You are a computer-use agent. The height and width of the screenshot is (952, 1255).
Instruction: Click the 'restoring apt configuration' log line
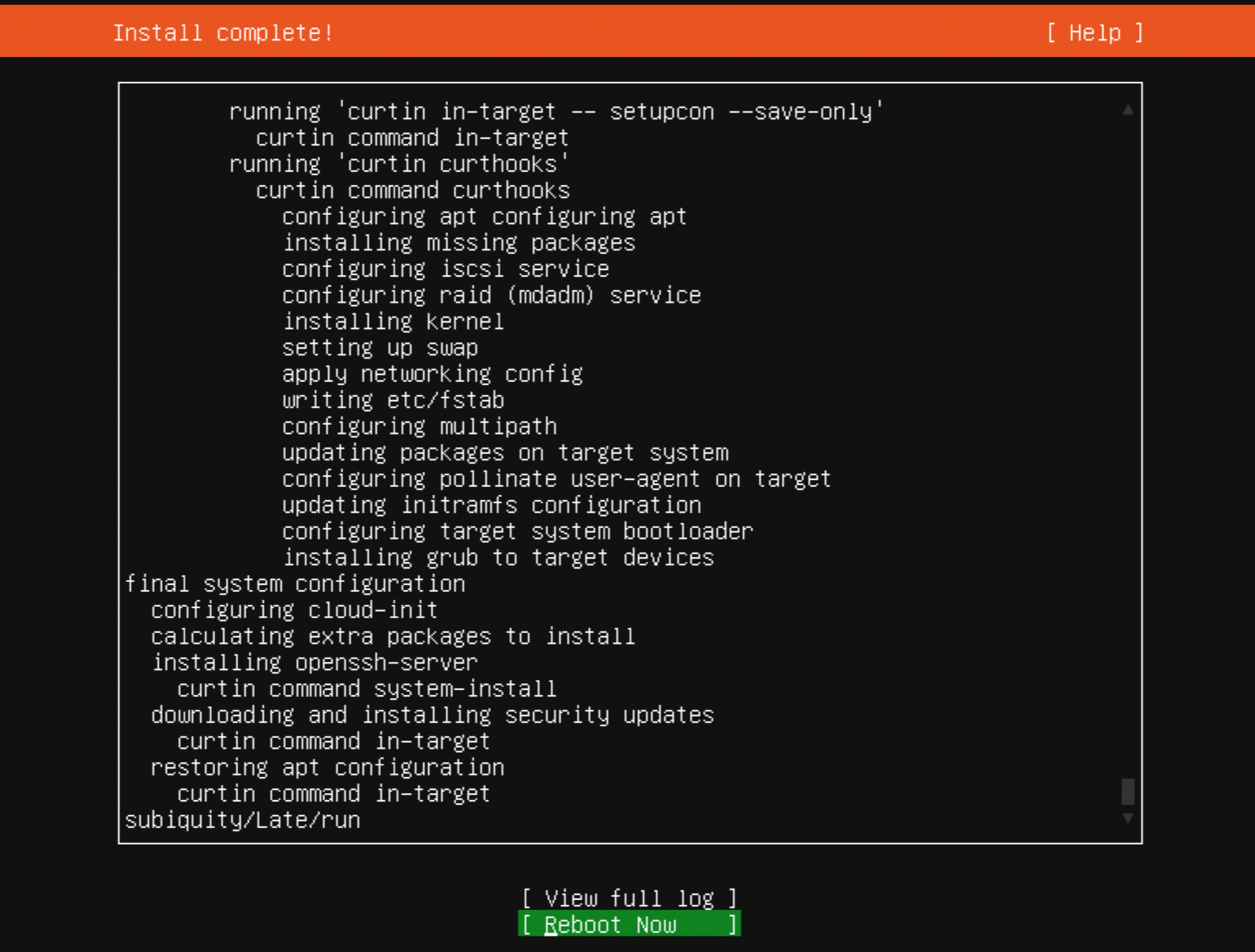pyautogui.click(x=327, y=768)
